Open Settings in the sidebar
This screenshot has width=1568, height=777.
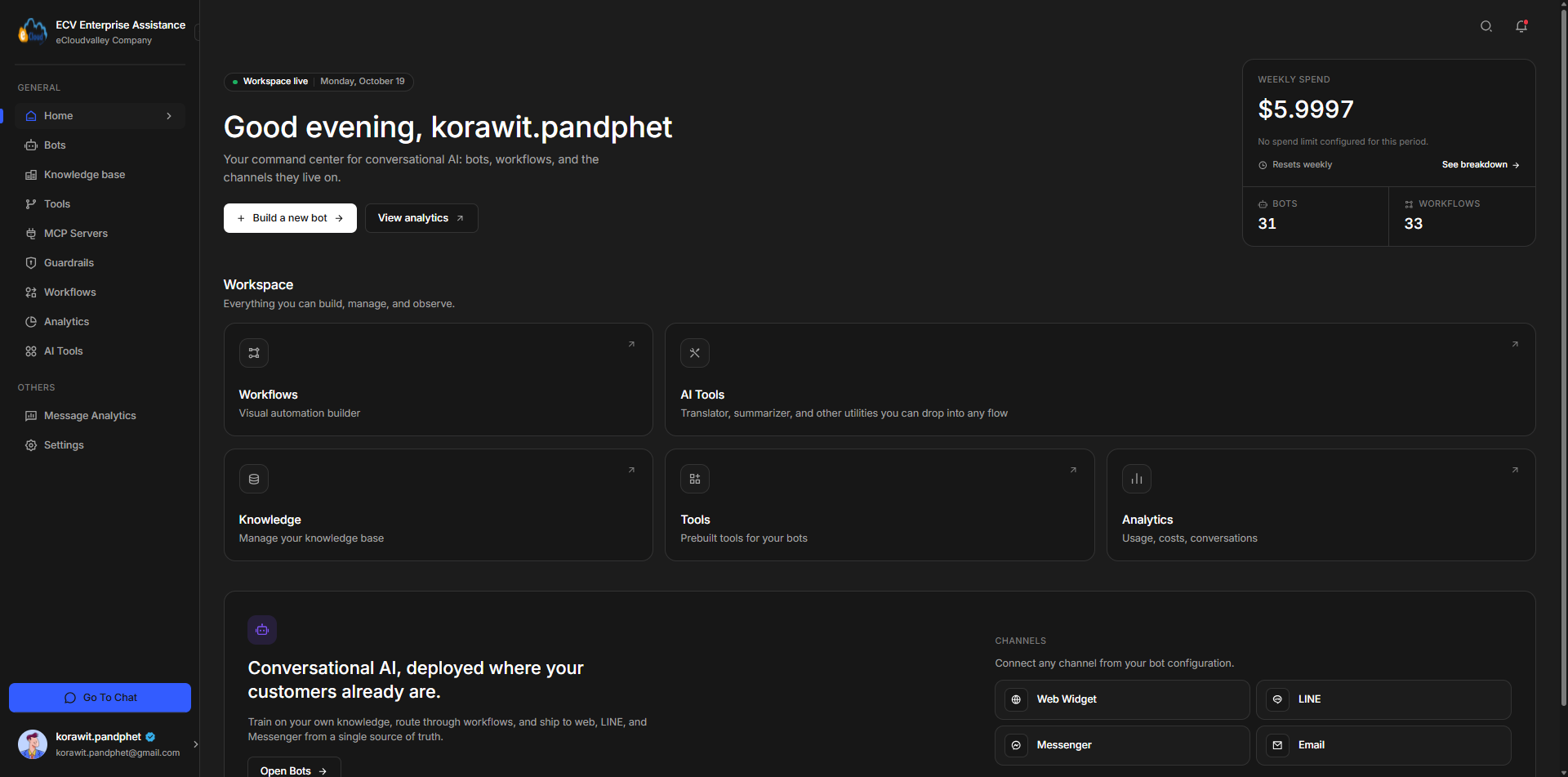(x=100, y=445)
